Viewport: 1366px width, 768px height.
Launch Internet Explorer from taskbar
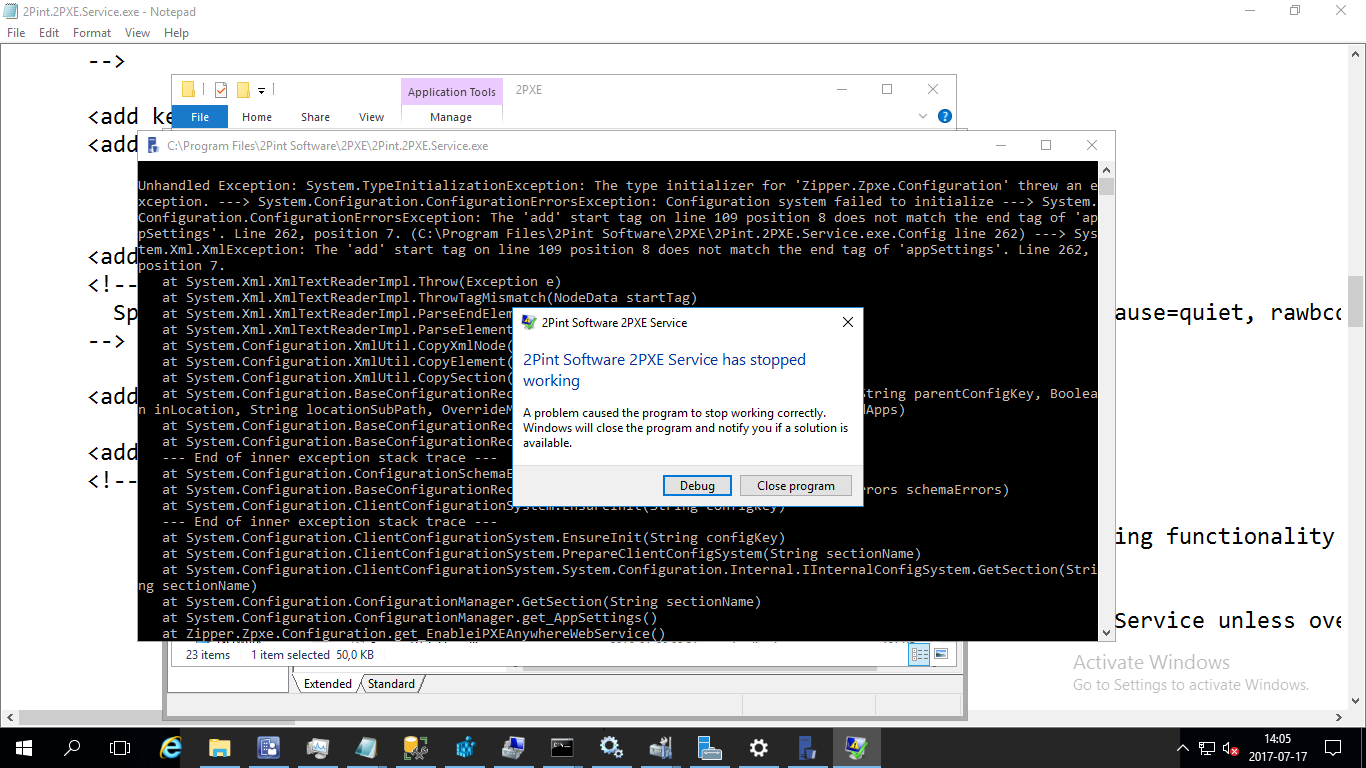click(x=171, y=748)
